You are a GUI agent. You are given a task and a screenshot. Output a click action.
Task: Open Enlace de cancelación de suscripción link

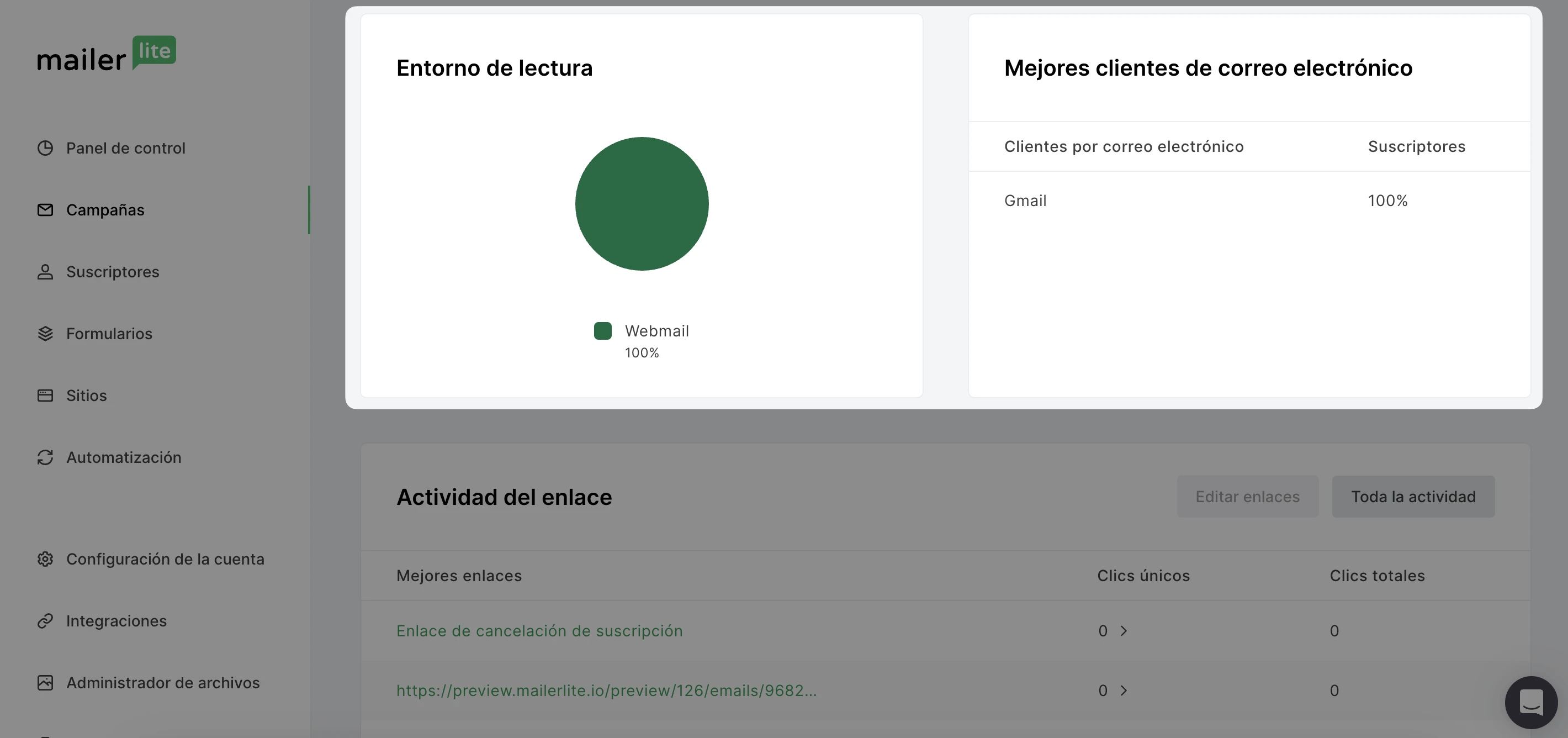click(x=539, y=631)
